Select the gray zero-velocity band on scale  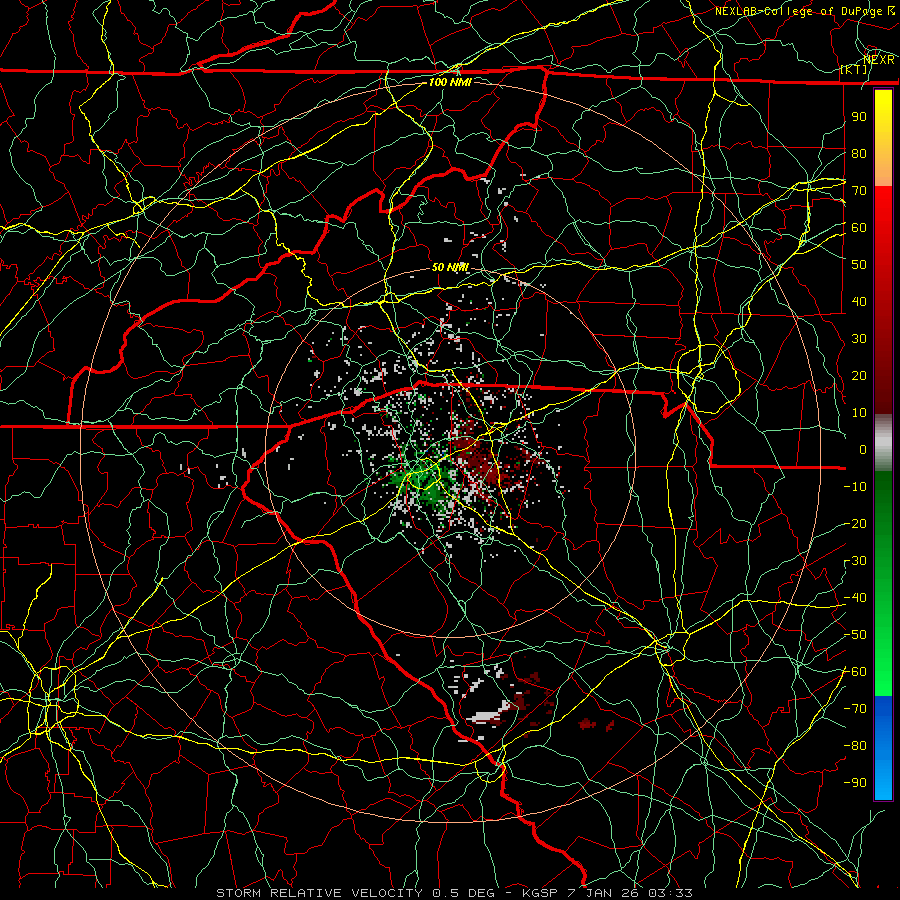(883, 443)
